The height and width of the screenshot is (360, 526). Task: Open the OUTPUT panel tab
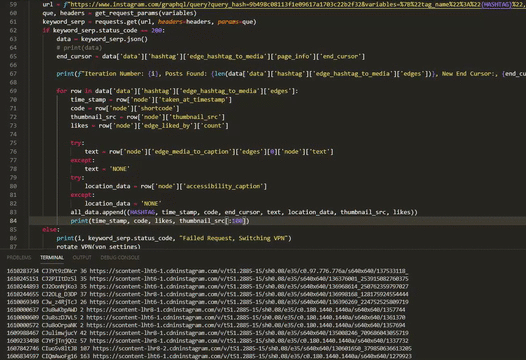[82, 257]
